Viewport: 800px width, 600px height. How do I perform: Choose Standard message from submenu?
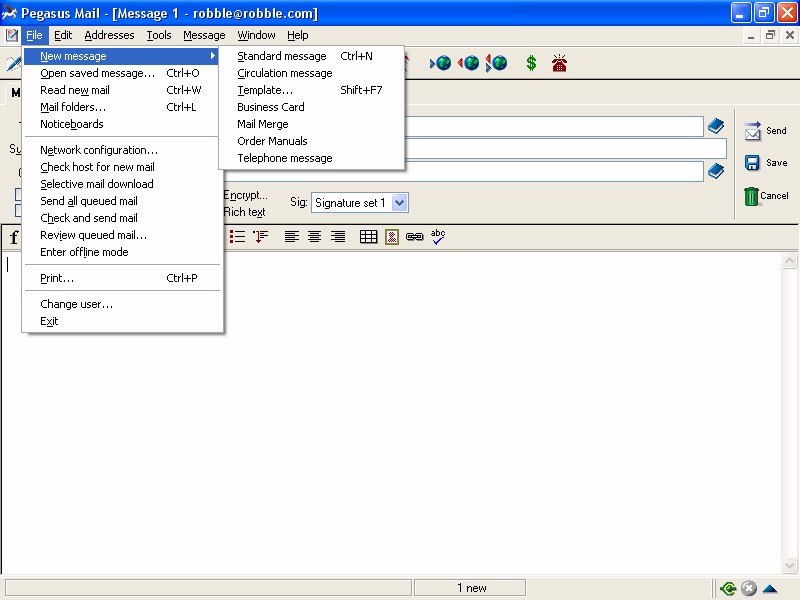(x=311, y=56)
